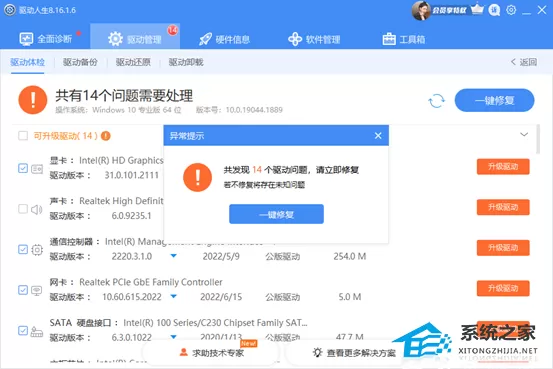Click the user avatar picture
Screen dimensions: 553x369
(x=420, y=10)
